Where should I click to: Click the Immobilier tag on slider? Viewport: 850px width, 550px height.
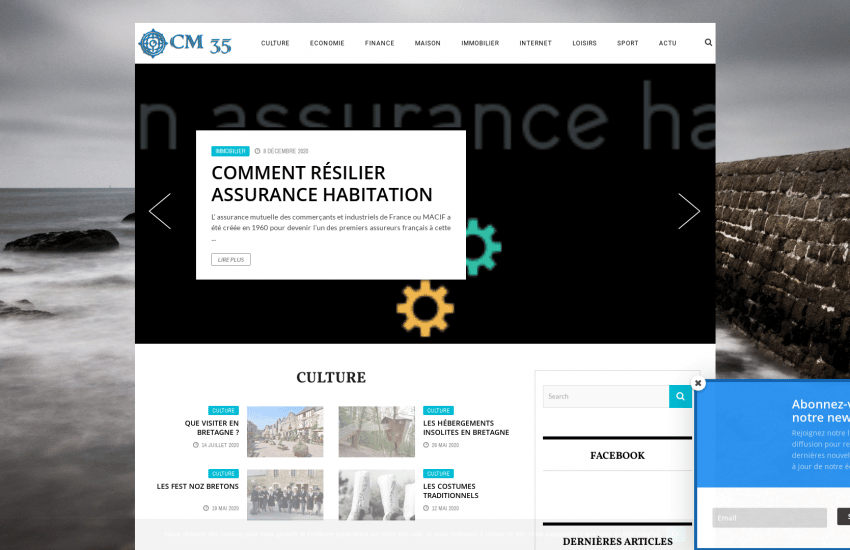(230, 151)
